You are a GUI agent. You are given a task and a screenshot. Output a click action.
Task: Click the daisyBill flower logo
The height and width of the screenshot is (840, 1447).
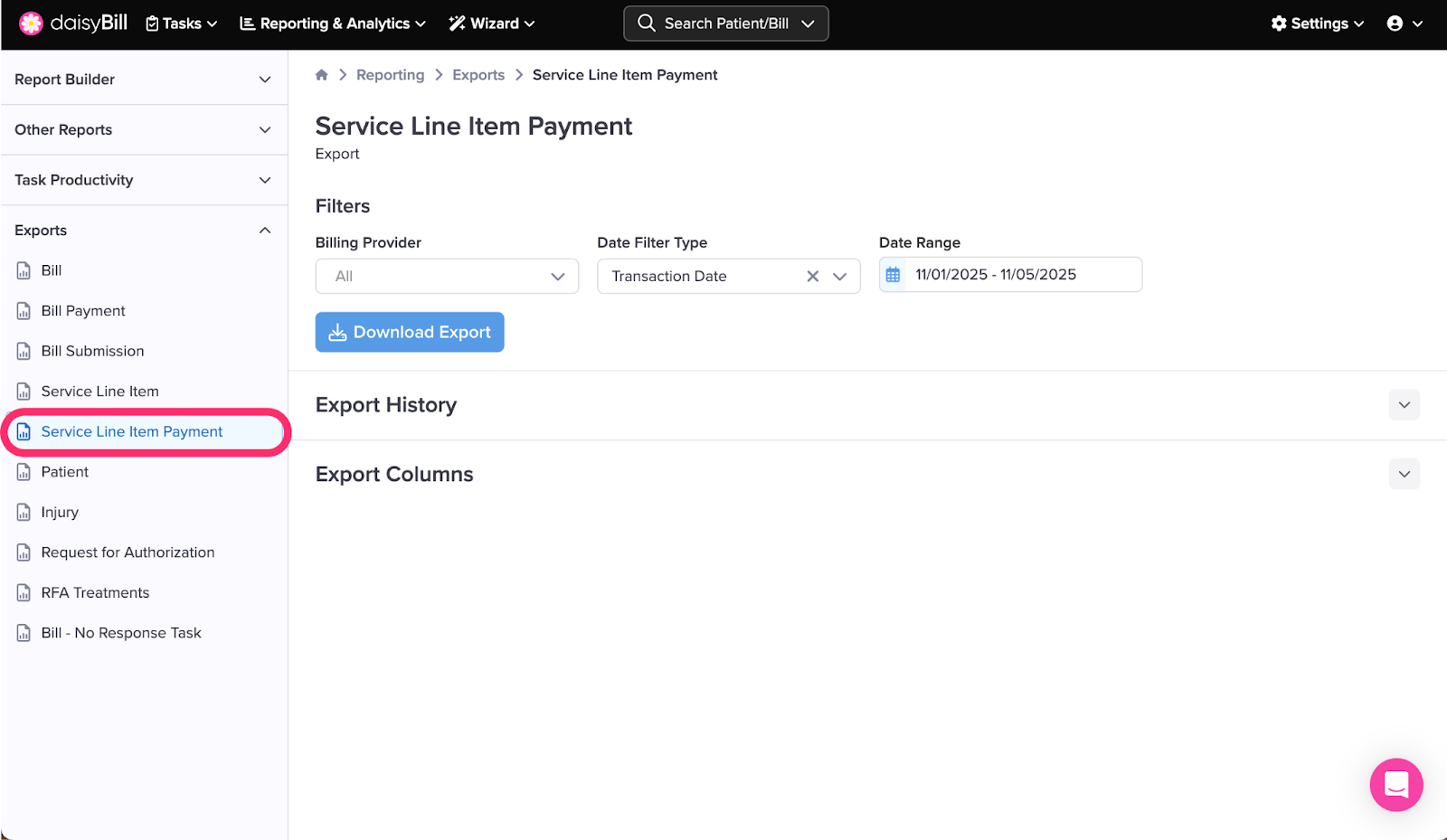pos(31,24)
